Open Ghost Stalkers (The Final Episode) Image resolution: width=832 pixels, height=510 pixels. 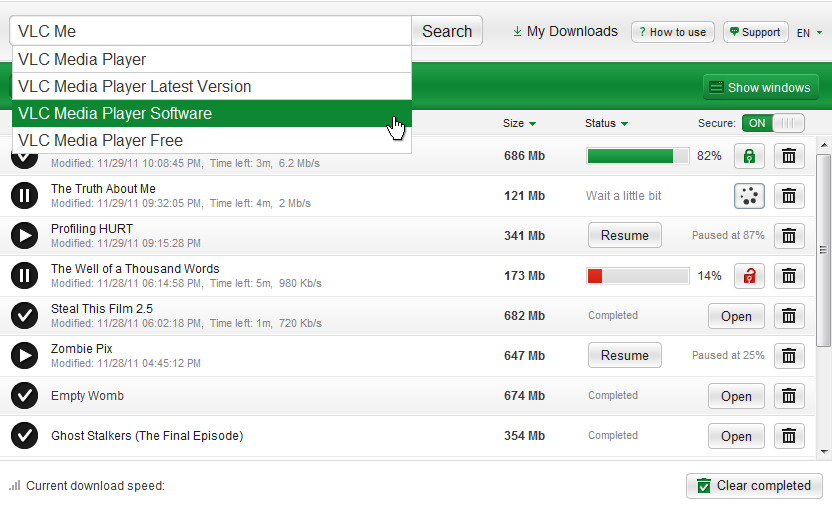pos(736,436)
